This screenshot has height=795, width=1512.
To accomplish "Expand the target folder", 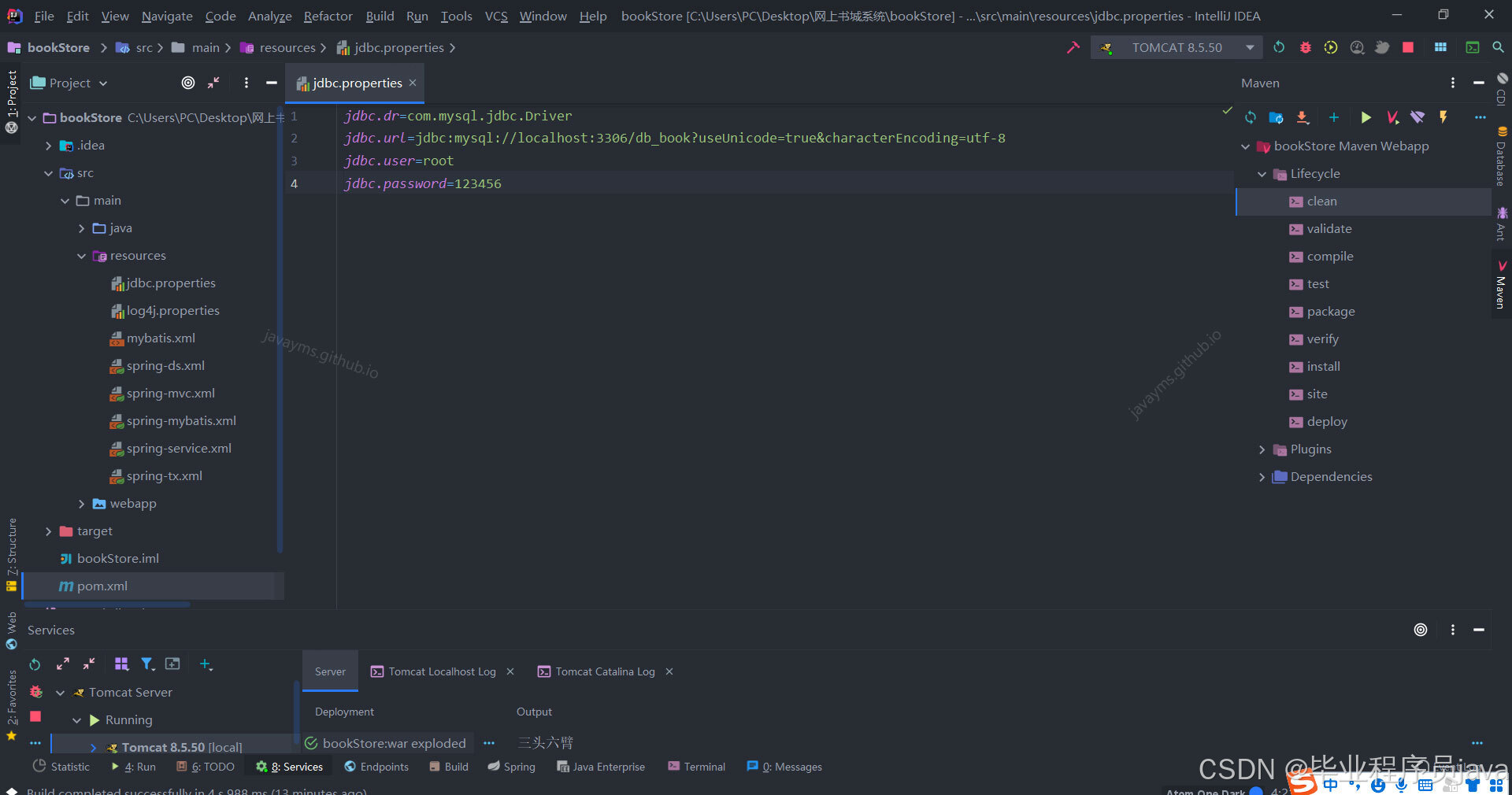I will [x=49, y=531].
